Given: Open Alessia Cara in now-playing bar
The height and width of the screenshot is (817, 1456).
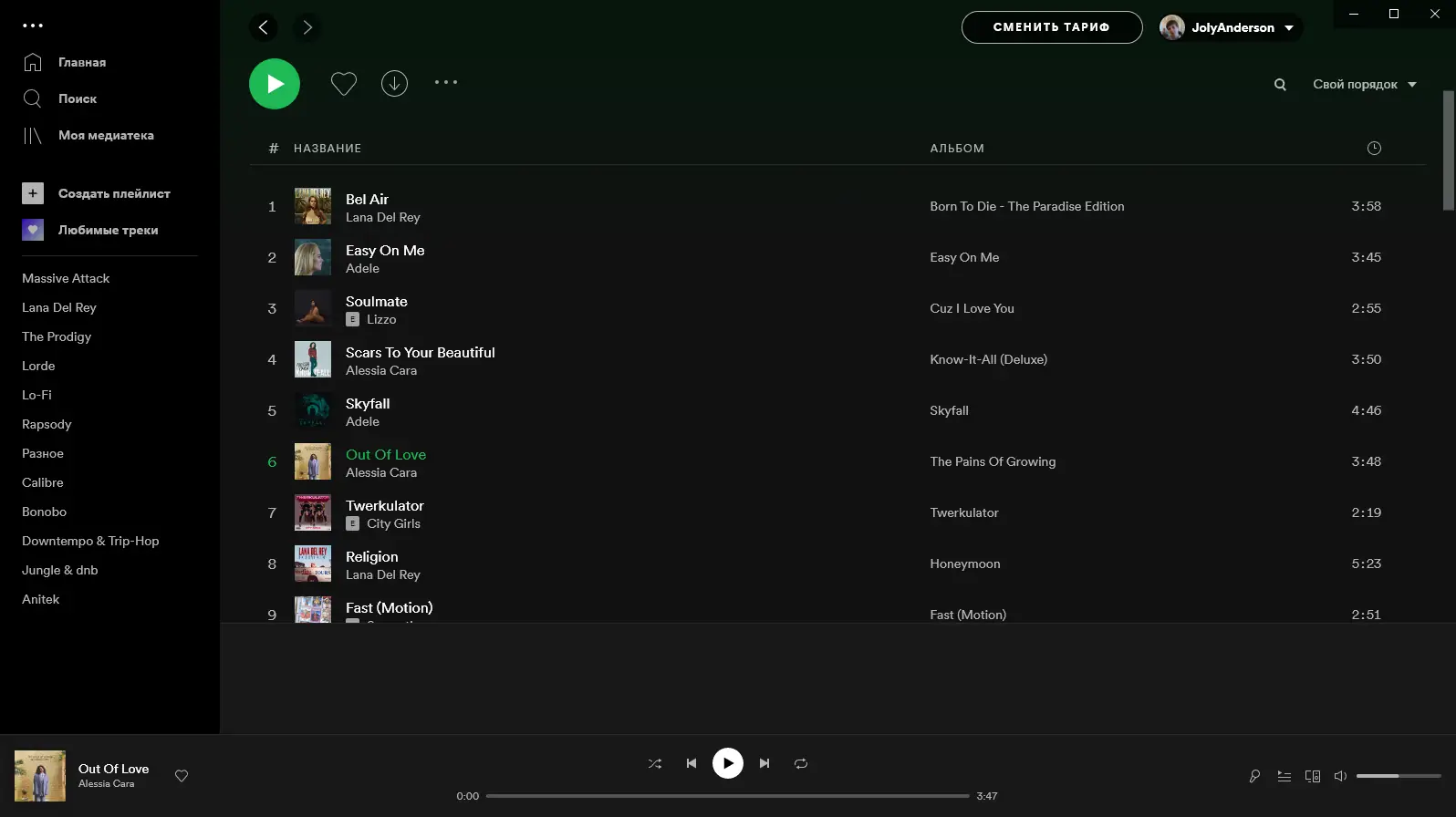Looking at the screenshot, I should 106,784.
